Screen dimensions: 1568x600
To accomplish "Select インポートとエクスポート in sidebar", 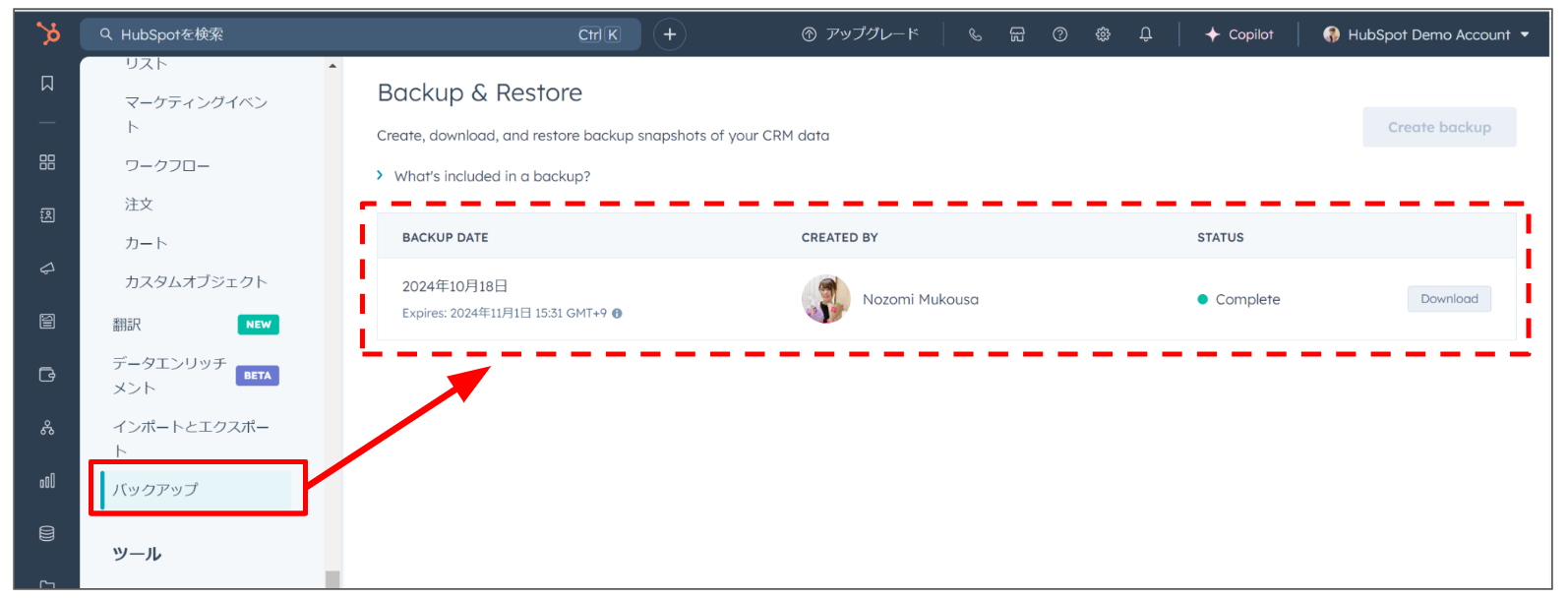I will pyautogui.click(x=191, y=439).
